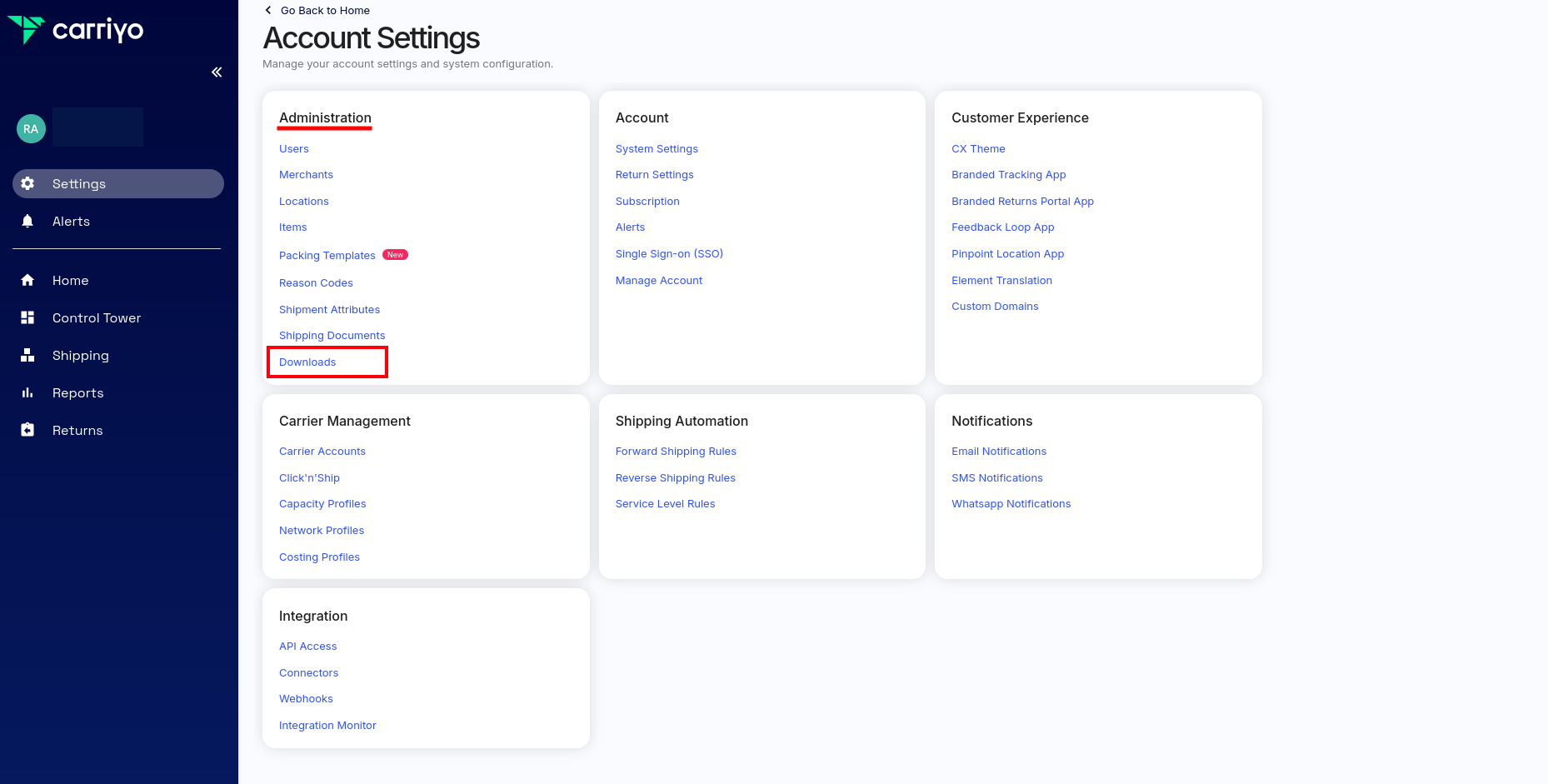Click the Home house icon
Screen dimensions: 1548x784
[x=27, y=280]
